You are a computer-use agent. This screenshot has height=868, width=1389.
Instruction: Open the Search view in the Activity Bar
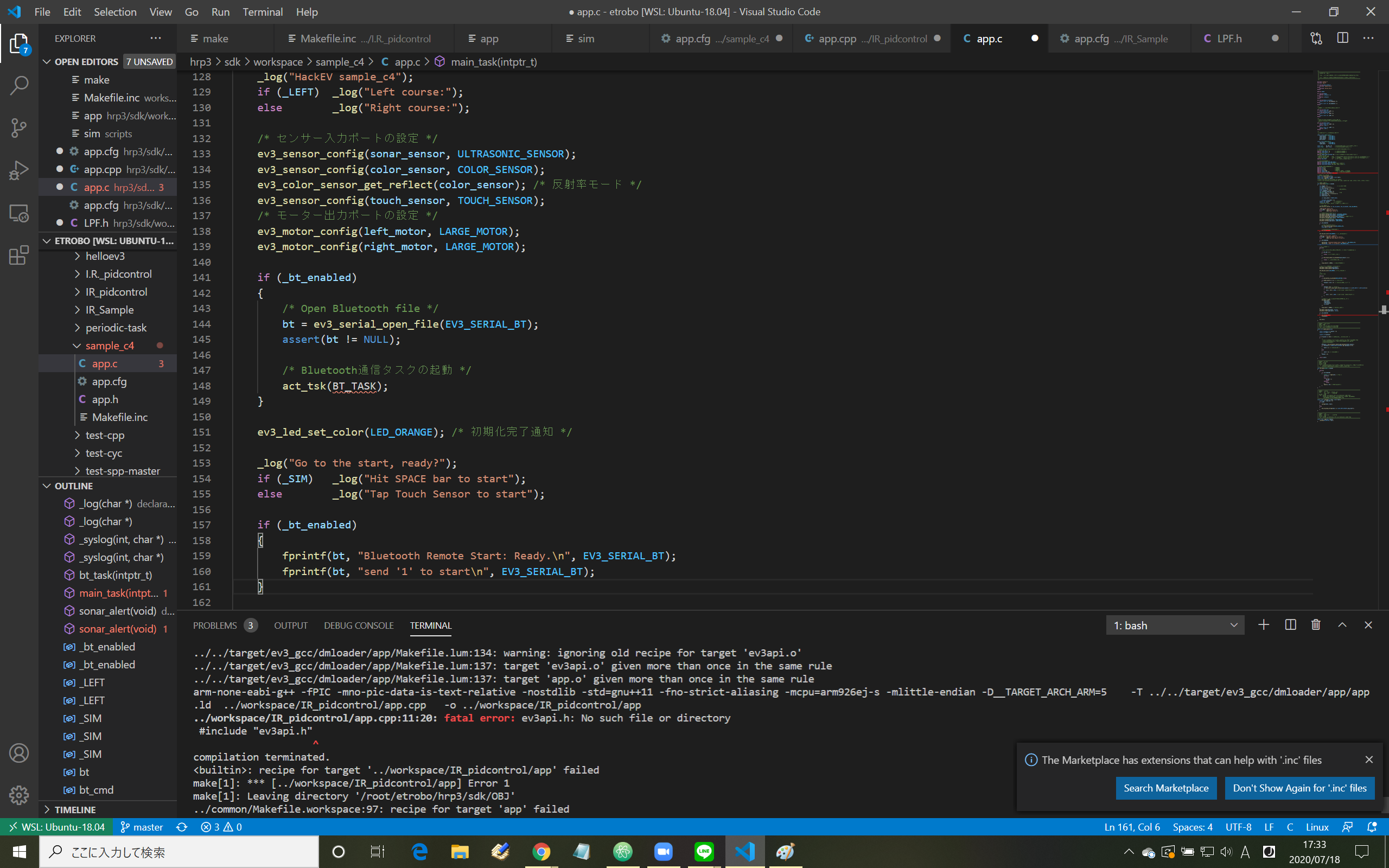pyautogui.click(x=19, y=85)
